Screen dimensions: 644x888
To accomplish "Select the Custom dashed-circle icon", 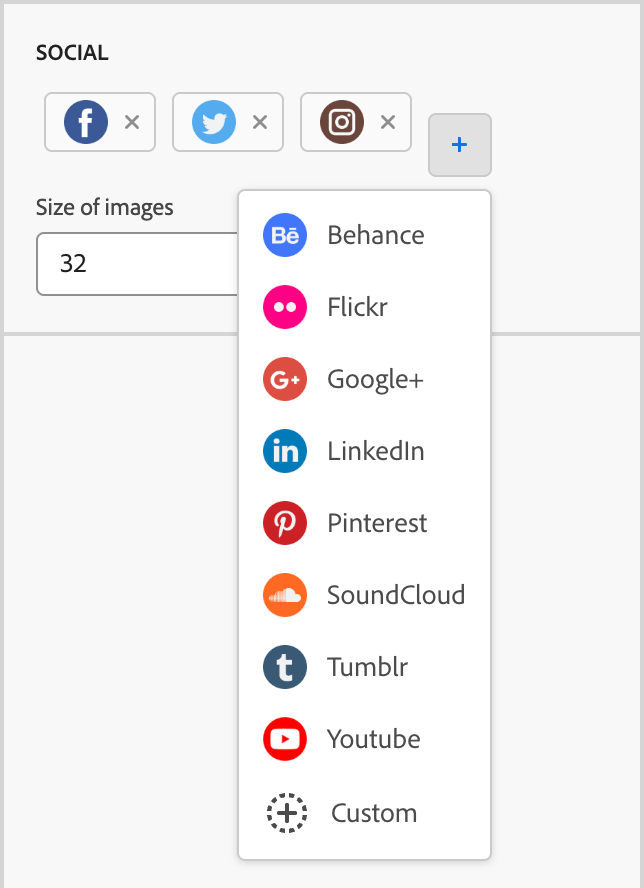I will 285,813.
